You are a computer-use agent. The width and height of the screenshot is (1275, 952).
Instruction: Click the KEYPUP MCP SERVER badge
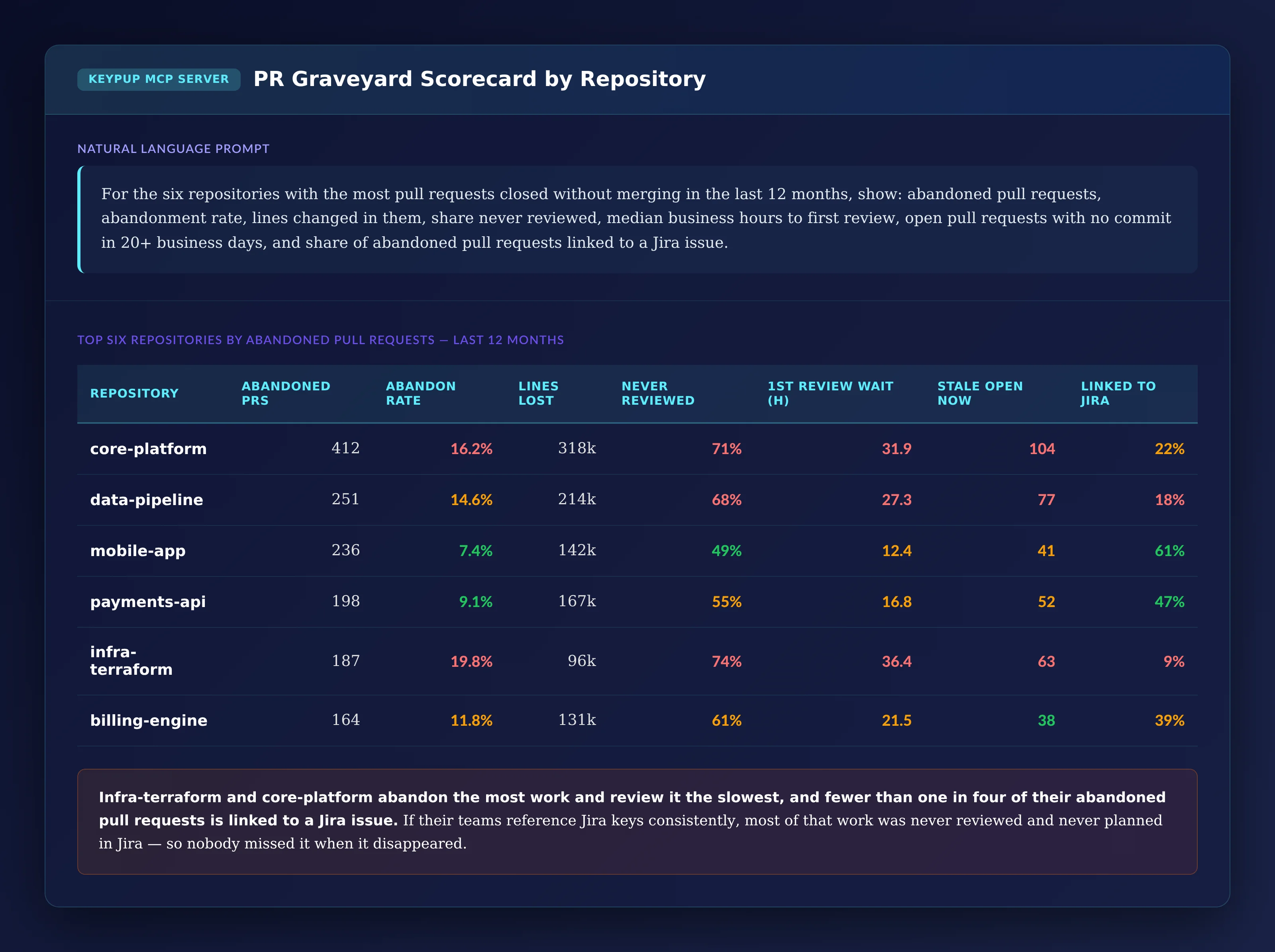click(x=159, y=79)
